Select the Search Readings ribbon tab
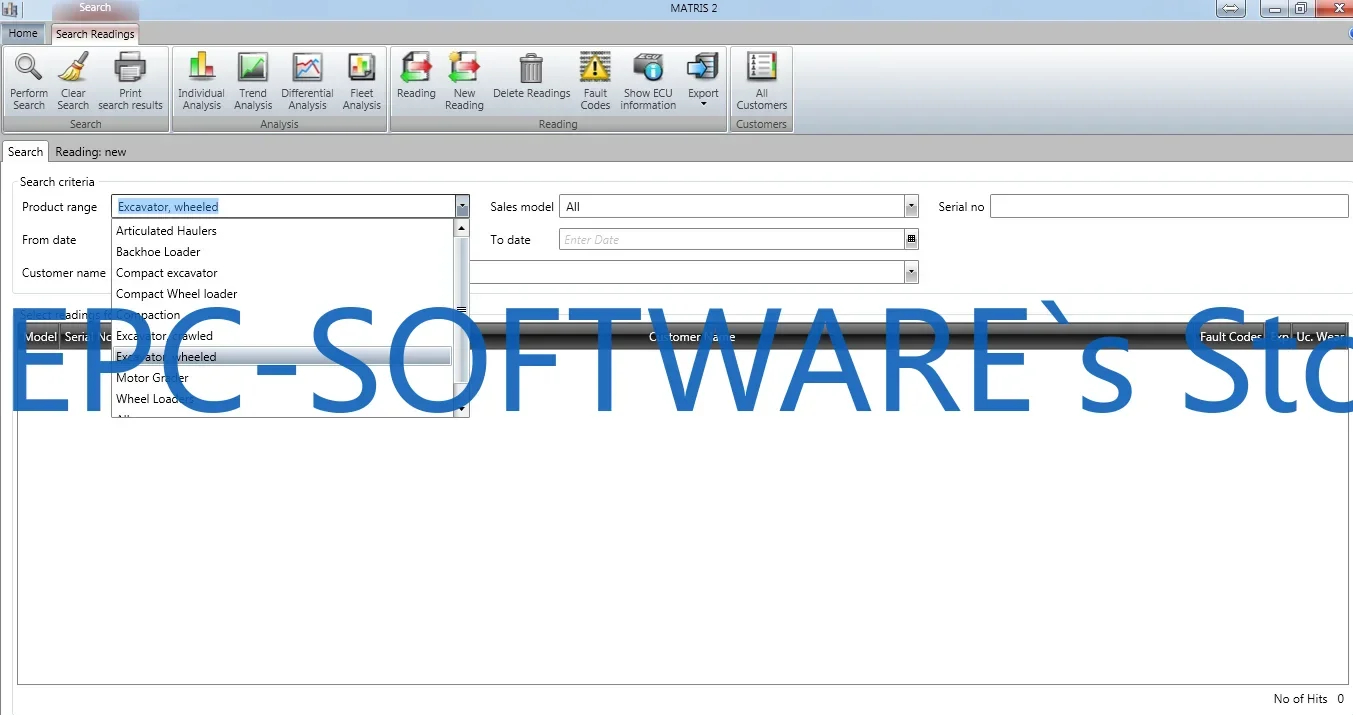This screenshot has width=1353, height=715. pos(95,34)
